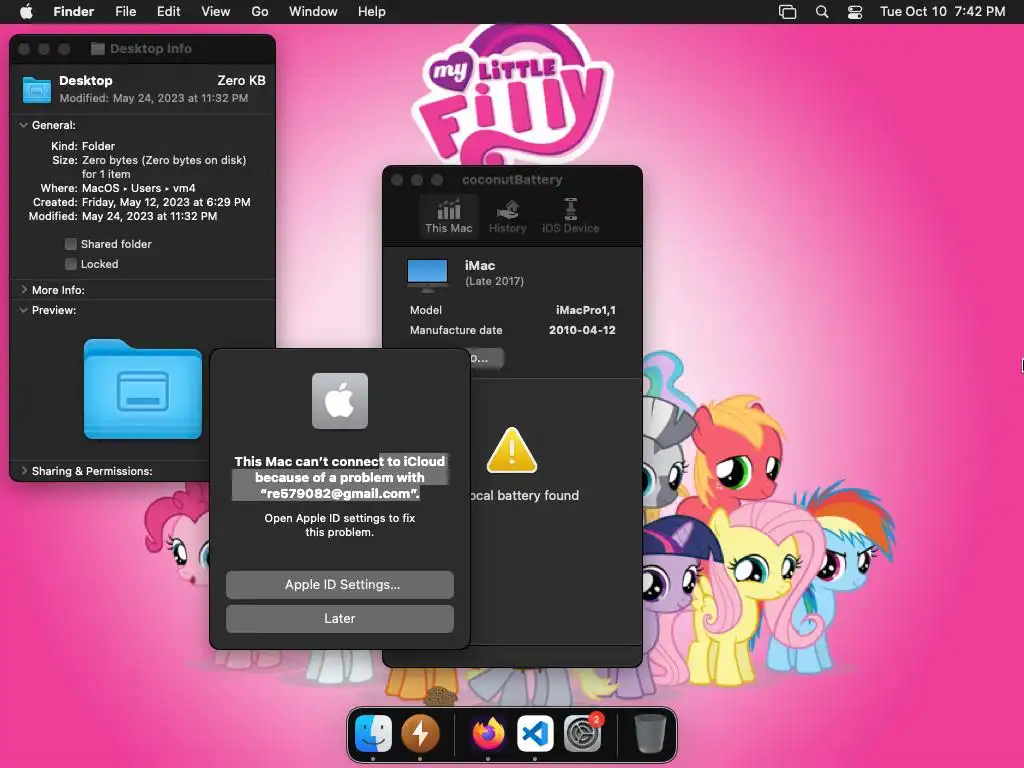Open Spotlight search in menu bar

(822, 12)
